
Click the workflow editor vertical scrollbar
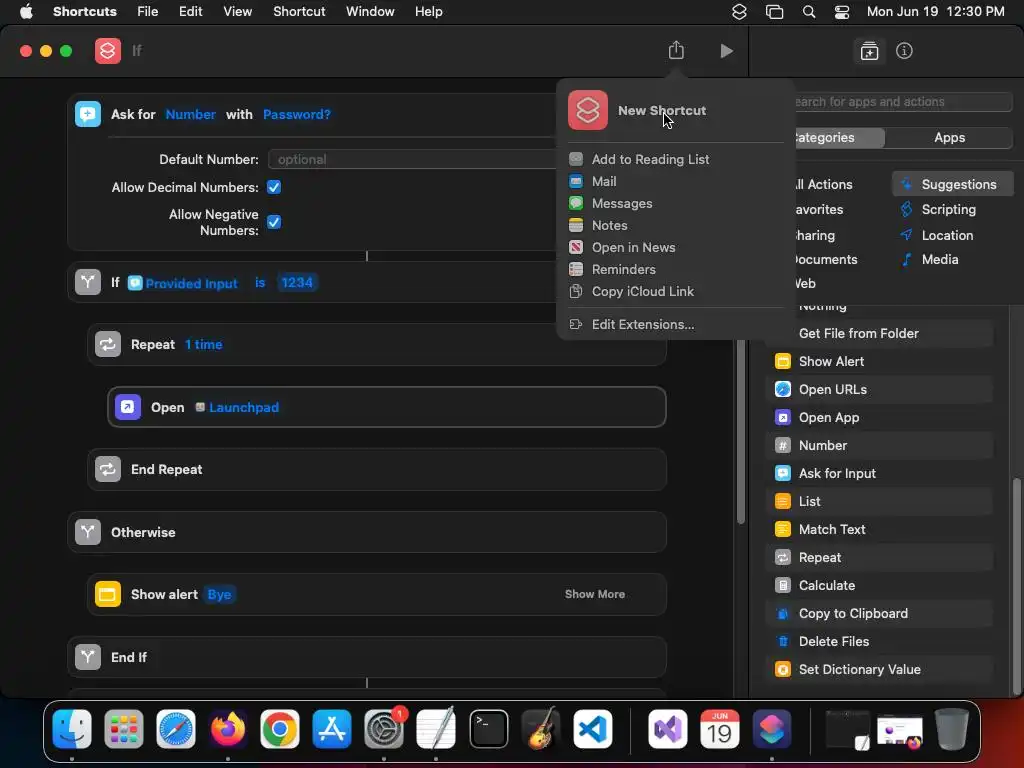(741, 431)
